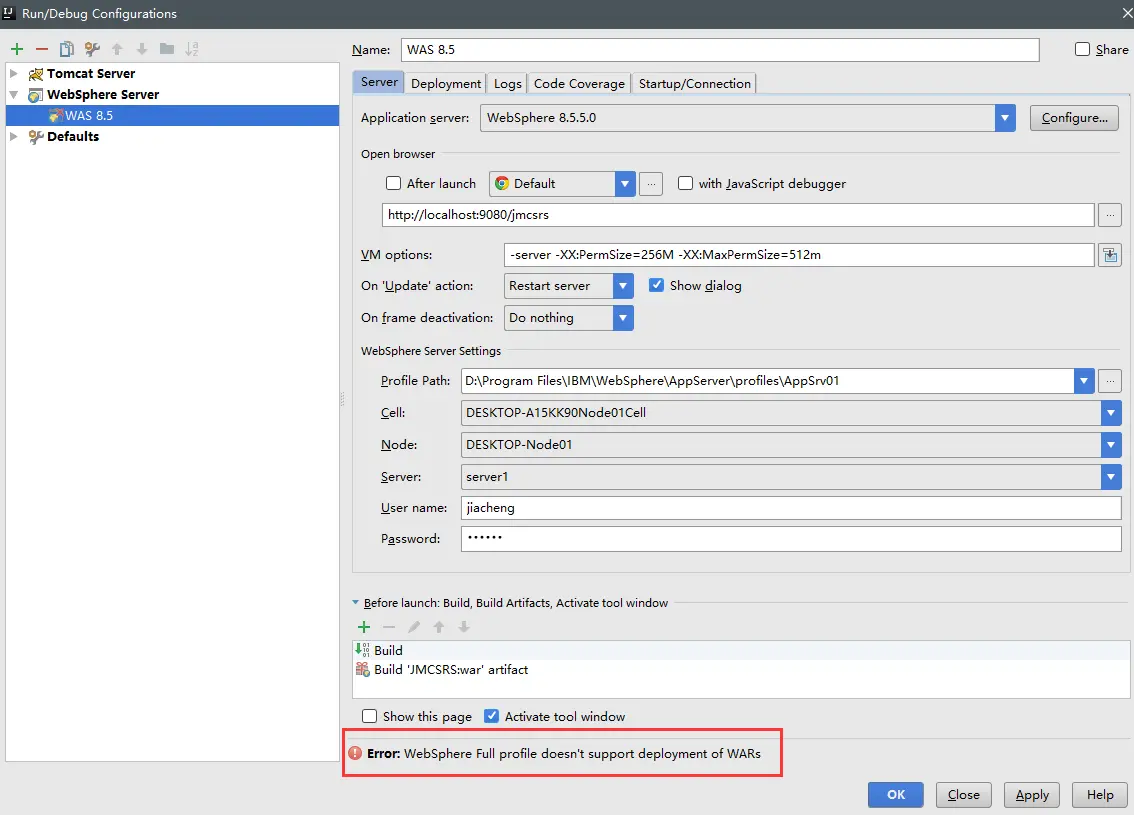Open the Server dropdown showing server1
Image resolution: width=1134 pixels, height=815 pixels.
coord(1112,477)
